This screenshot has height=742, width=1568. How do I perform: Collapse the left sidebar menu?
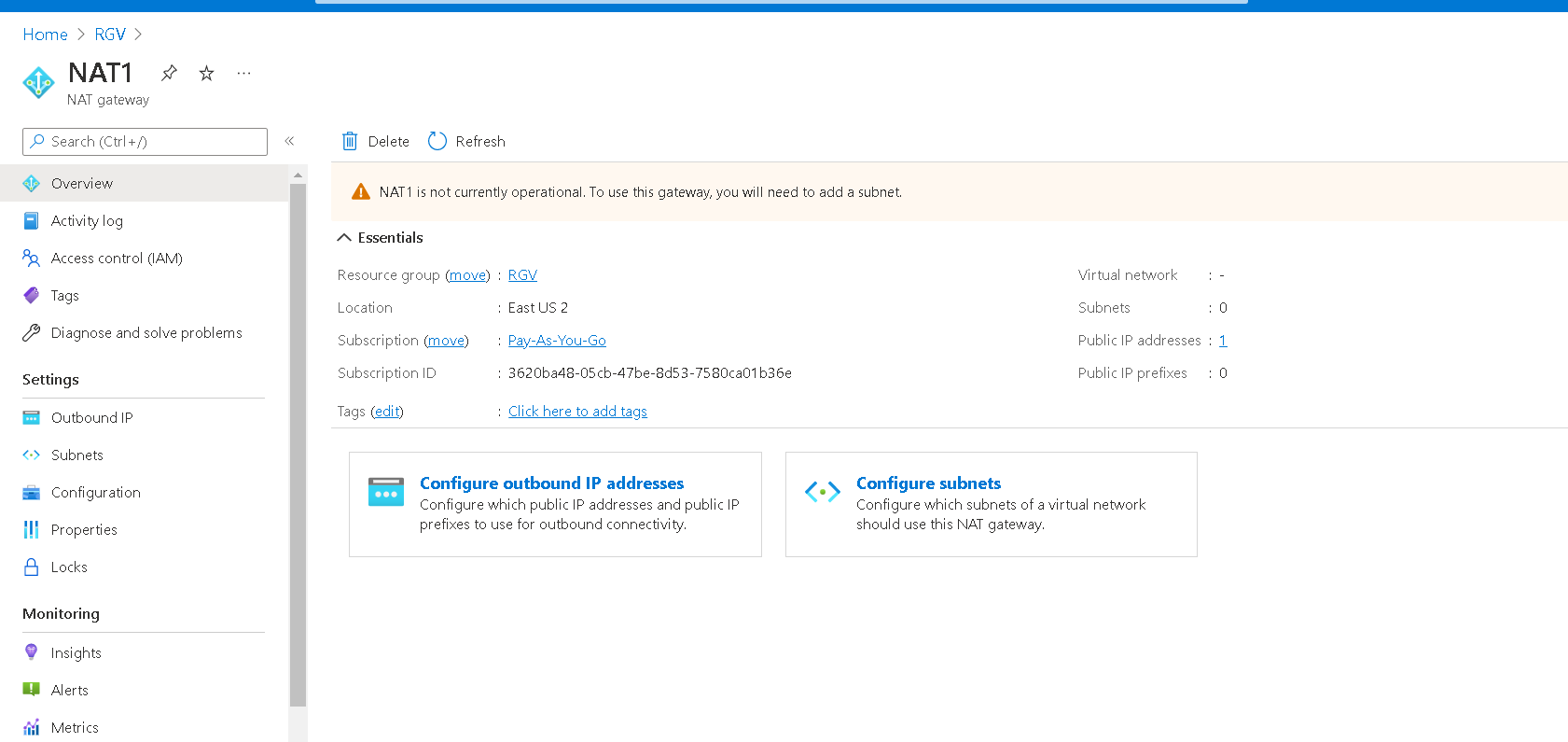289,141
